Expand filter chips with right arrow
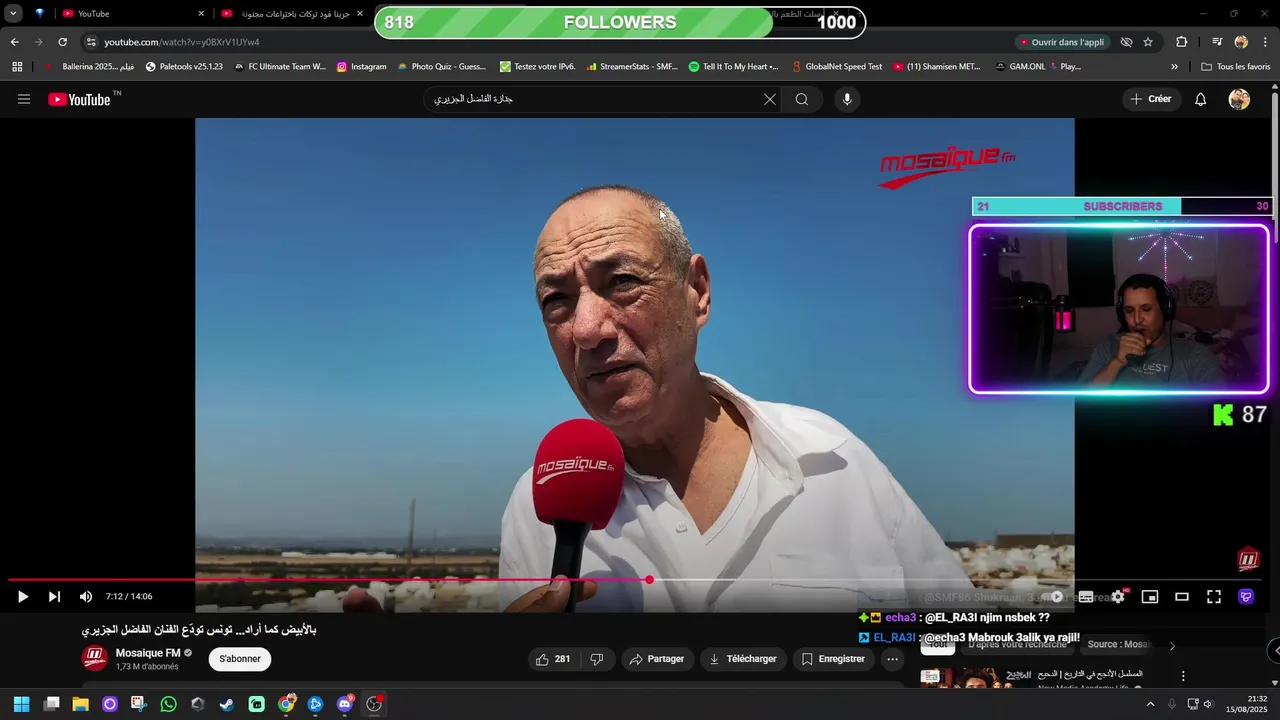The height and width of the screenshot is (720, 1280). point(1172,645)
